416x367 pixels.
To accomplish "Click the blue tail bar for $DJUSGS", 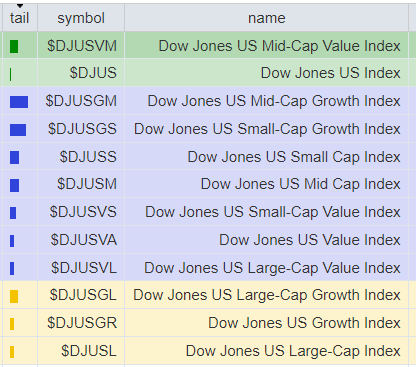I will (x=18, y=130).
